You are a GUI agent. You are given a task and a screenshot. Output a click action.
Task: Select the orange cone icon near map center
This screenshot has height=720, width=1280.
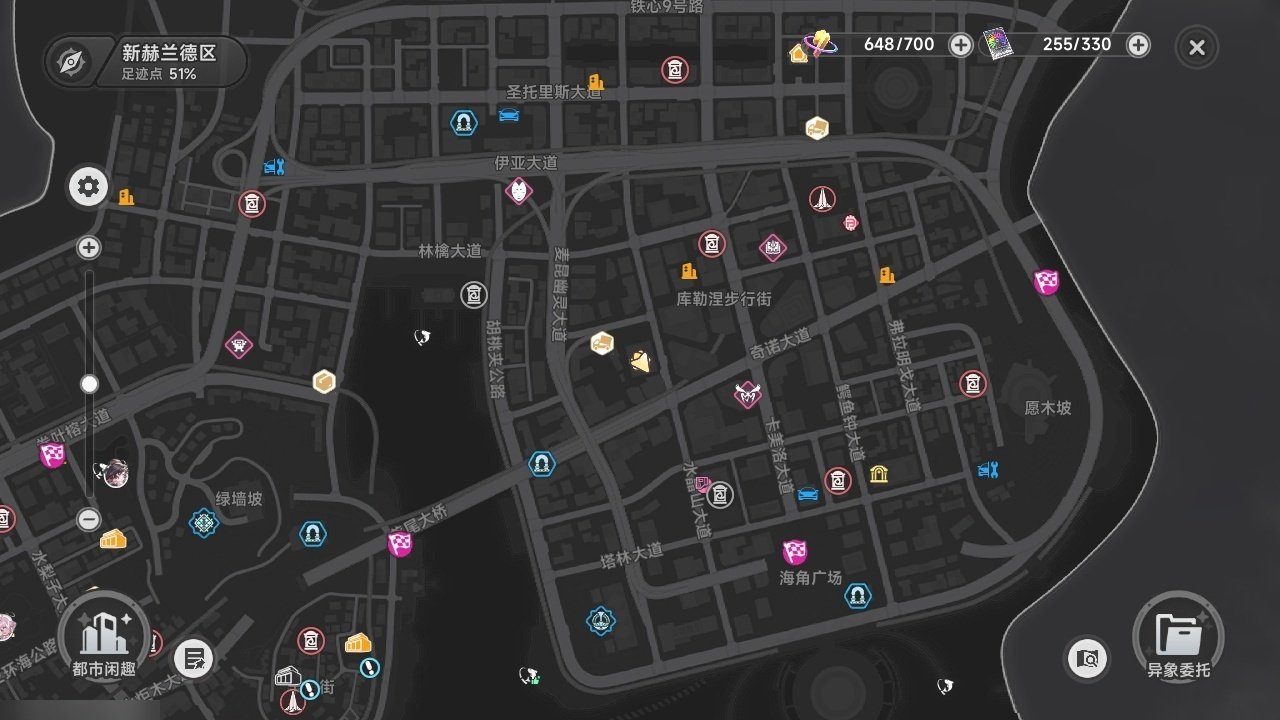(641, 362)
